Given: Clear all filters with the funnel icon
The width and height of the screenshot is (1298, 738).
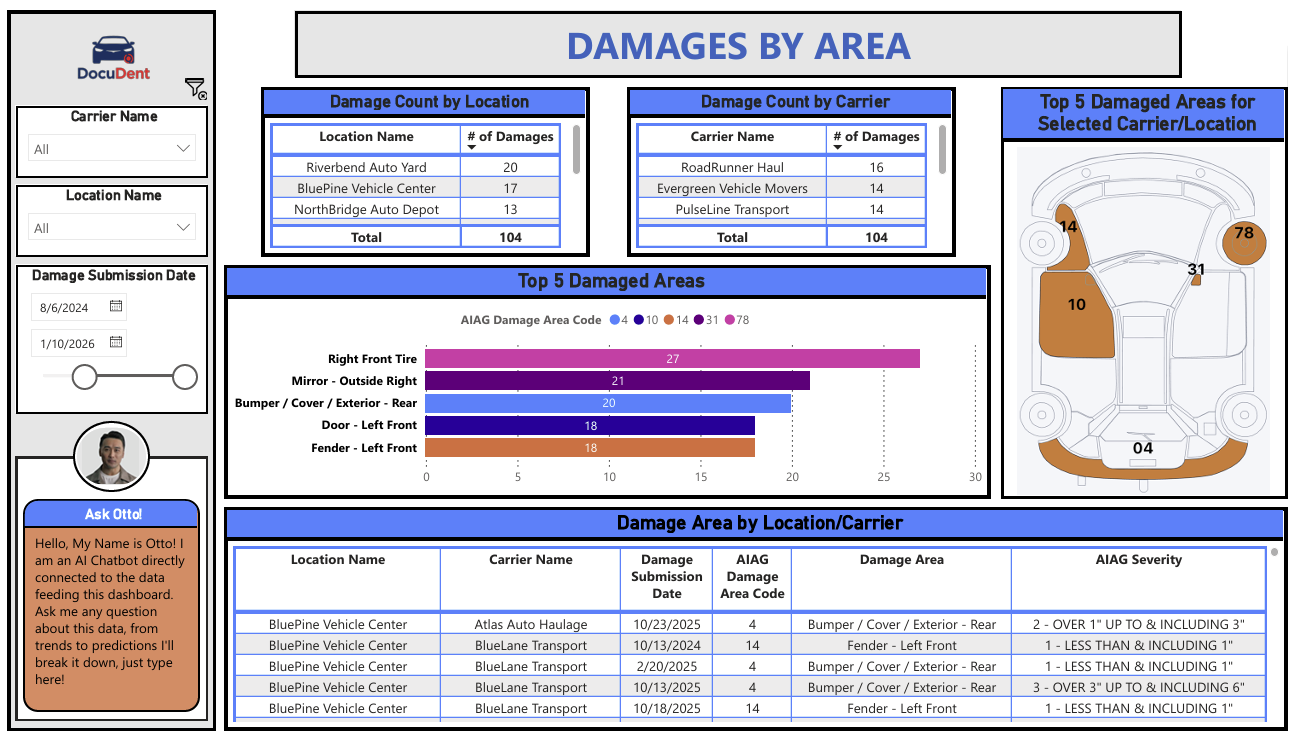Looking at the screenshot, I should coord(196,86).
